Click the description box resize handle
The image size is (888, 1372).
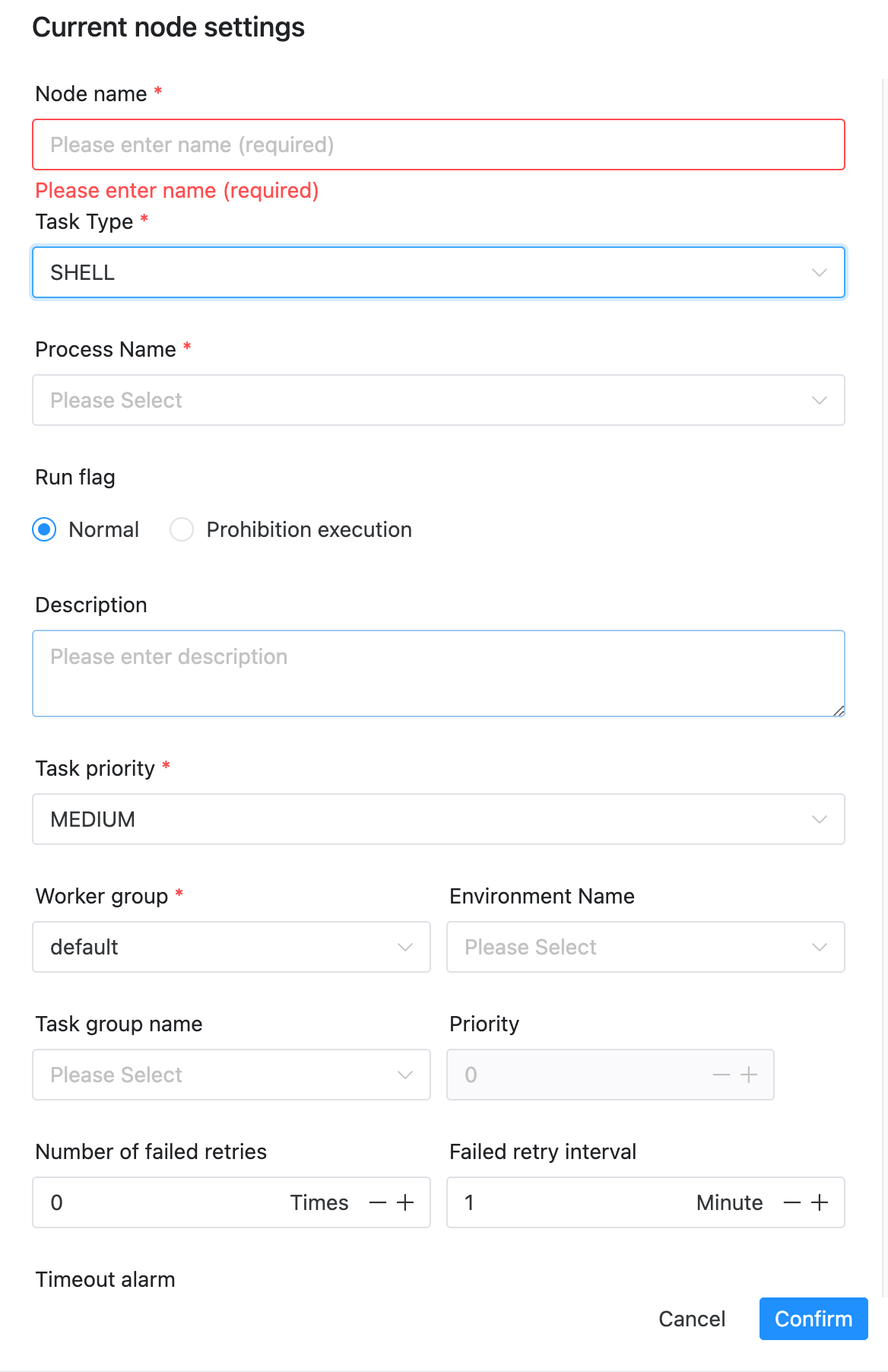pyautogui.click(x=839, y=710)
